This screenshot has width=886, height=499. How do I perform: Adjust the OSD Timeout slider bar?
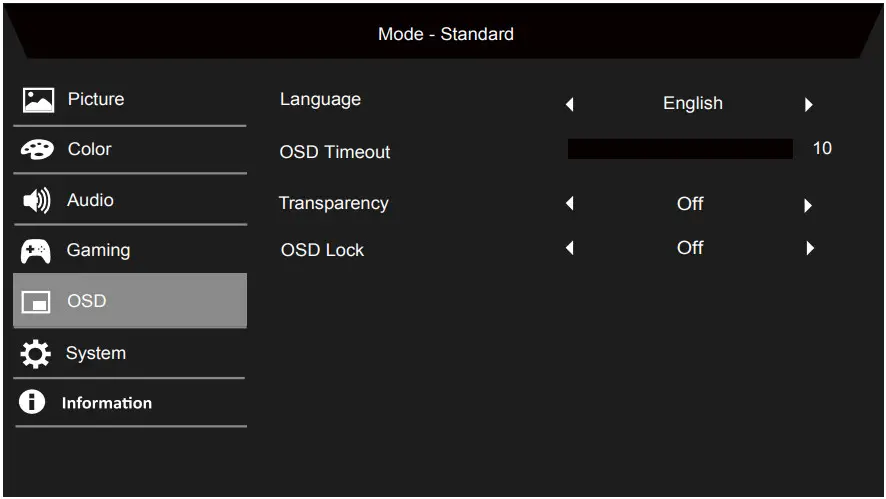click(680, 150)
